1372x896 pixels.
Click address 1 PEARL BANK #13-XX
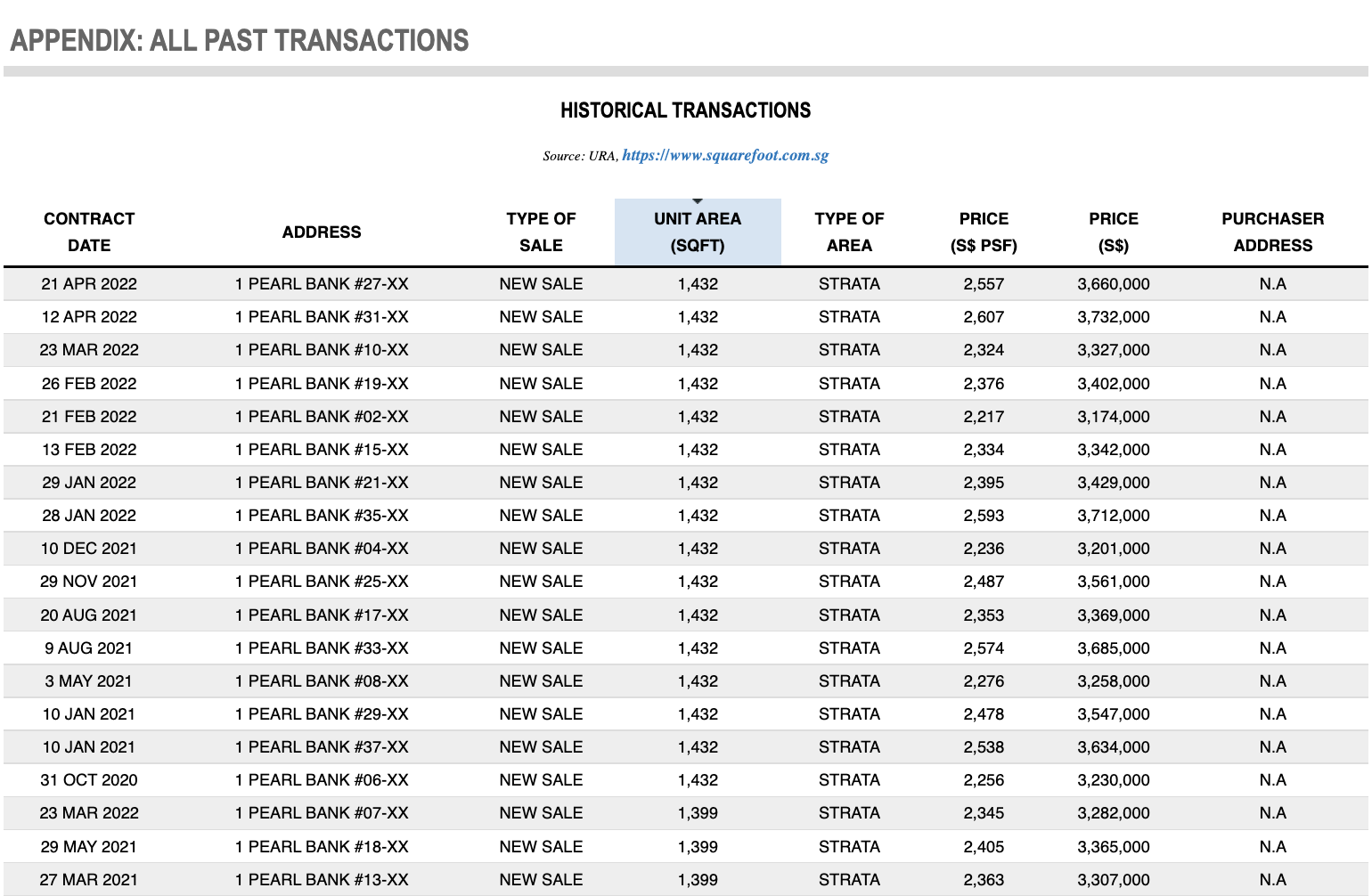[322, 880]
